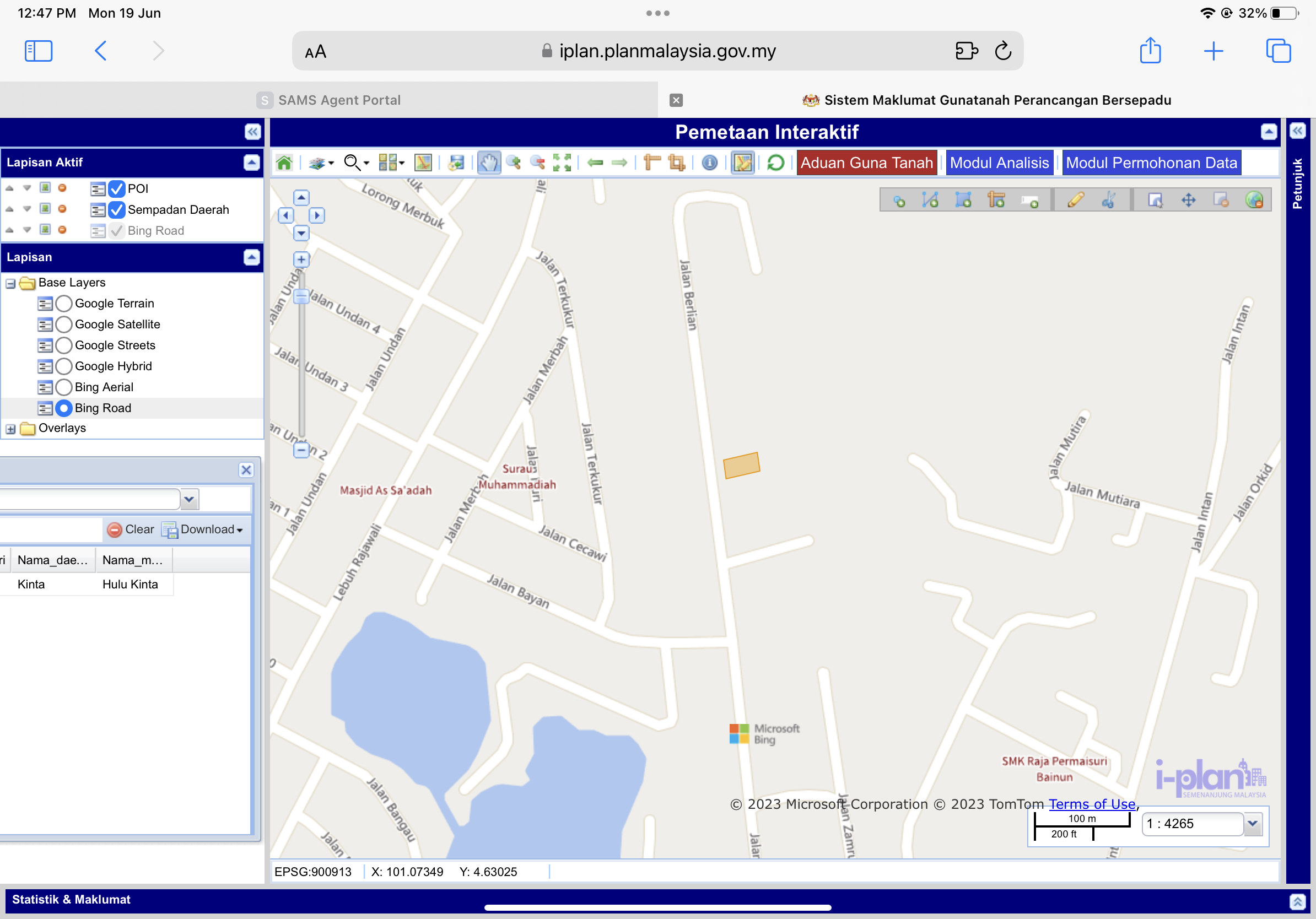This screenshot has width=1316, height=919.
Task: Open the map scale 1:4265 dropdown
Action: point(1253,824)
